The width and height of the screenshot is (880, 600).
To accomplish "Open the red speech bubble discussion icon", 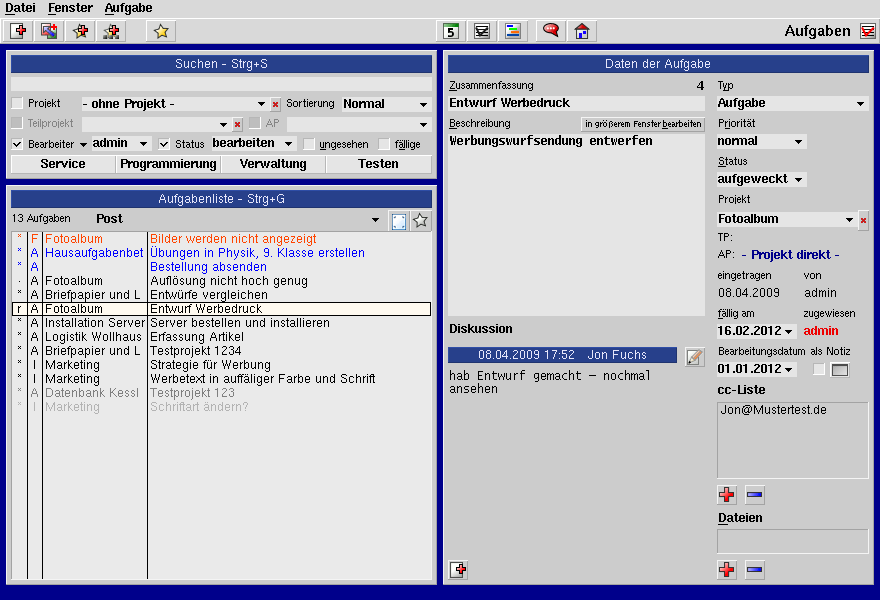I will 551,31.
